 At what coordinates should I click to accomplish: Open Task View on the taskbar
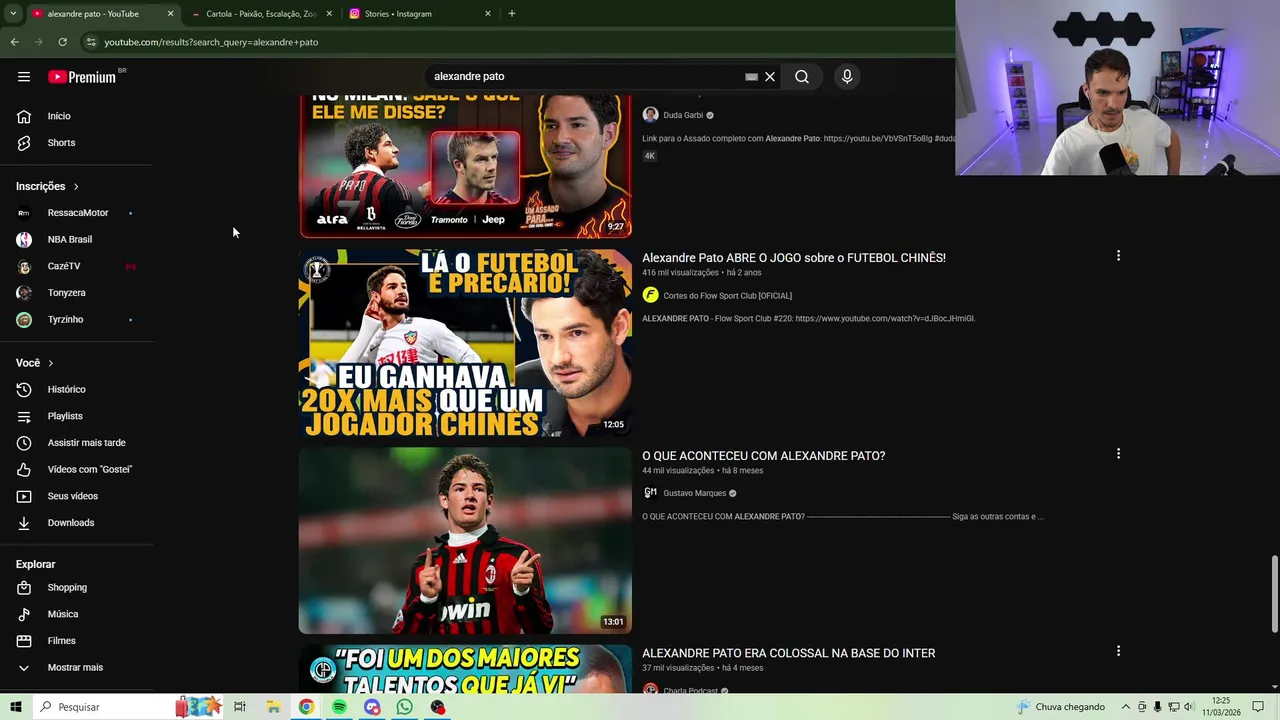coord(240,707)
